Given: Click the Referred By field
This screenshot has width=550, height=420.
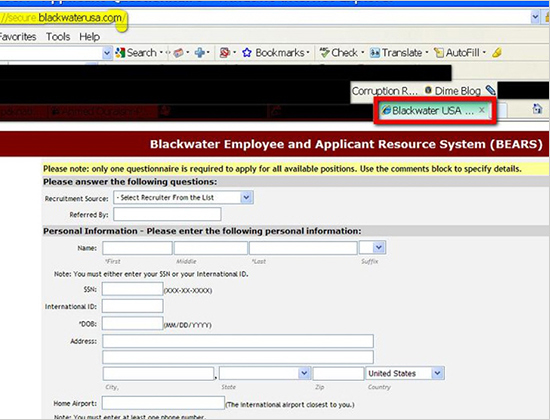Looking at the screenshot, I should (167, 214).
